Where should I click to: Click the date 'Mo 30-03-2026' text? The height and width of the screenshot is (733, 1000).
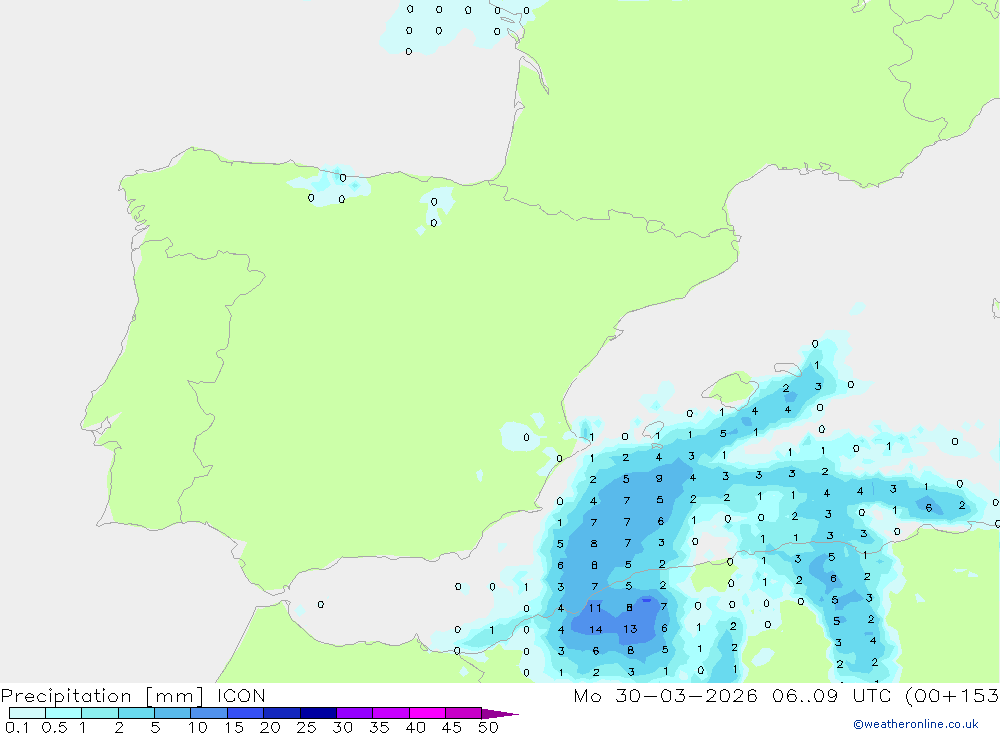coord(665,696)
